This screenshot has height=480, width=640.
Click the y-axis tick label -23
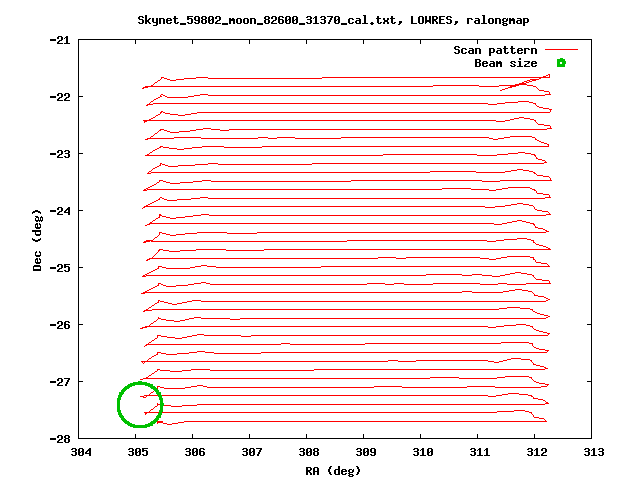click(60, 154)
